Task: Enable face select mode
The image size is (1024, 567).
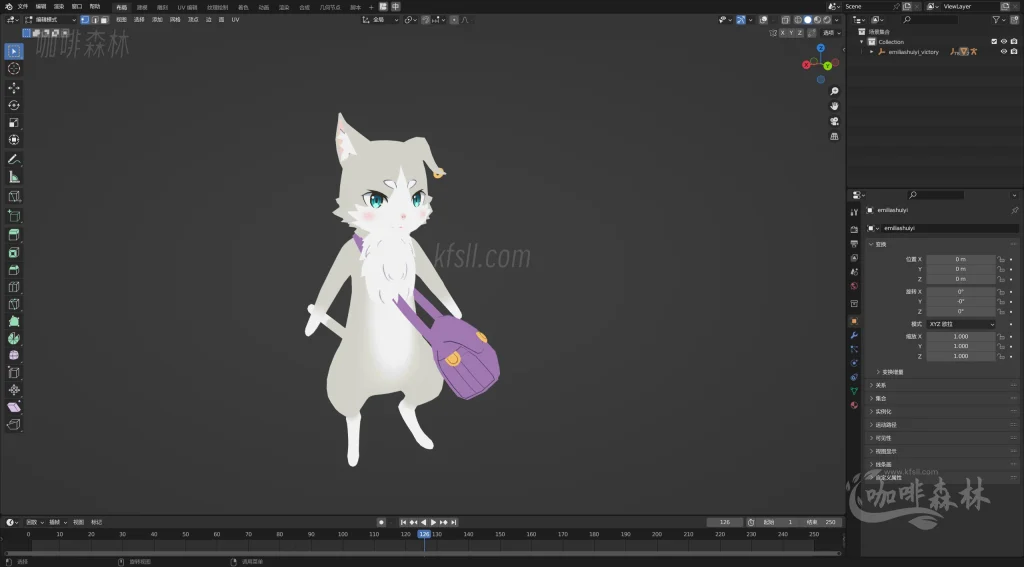Action: pos(104,20)
